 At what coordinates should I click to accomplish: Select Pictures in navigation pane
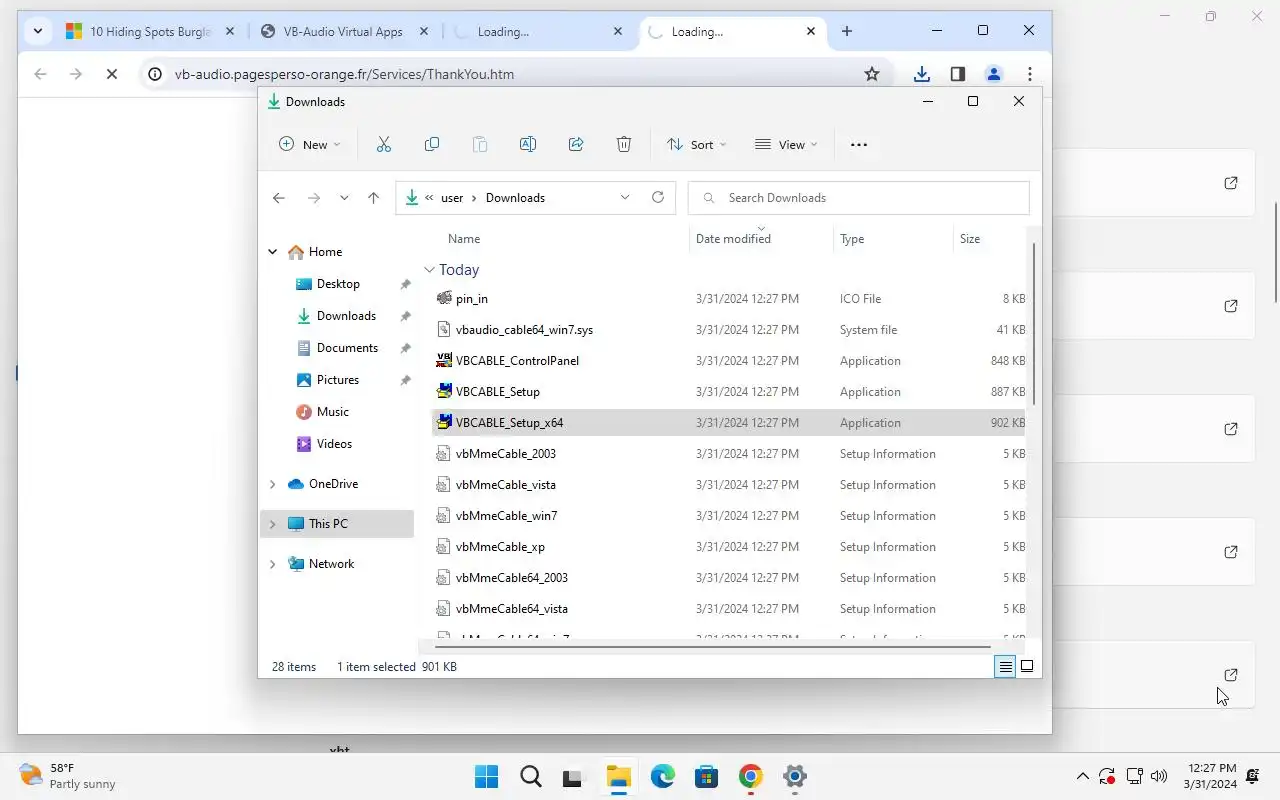coord(338,380)
